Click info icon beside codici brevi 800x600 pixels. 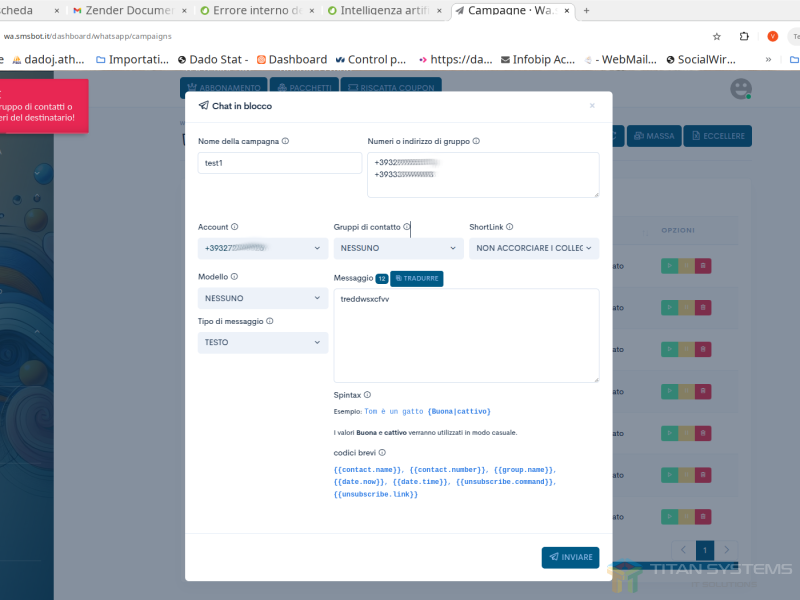382,453
